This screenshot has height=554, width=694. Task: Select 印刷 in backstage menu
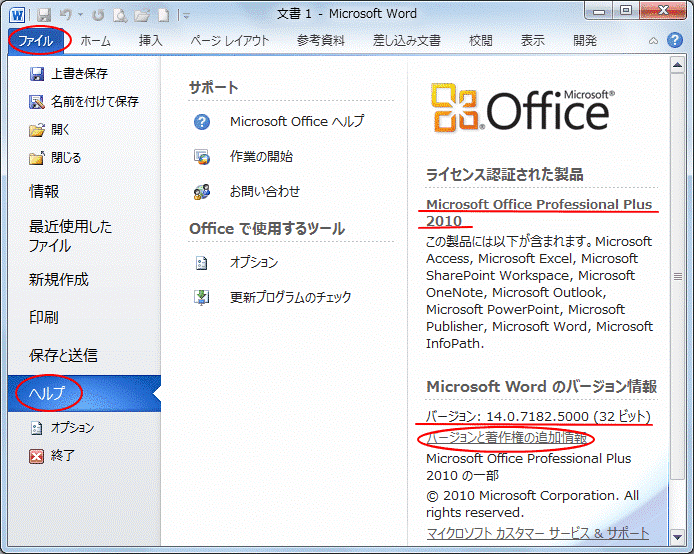click(44, 318)
